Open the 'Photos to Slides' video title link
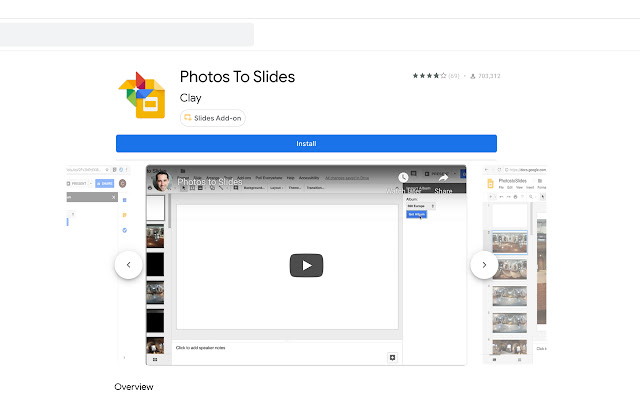Viewport: 640px width, 400px height. (210, 182)
